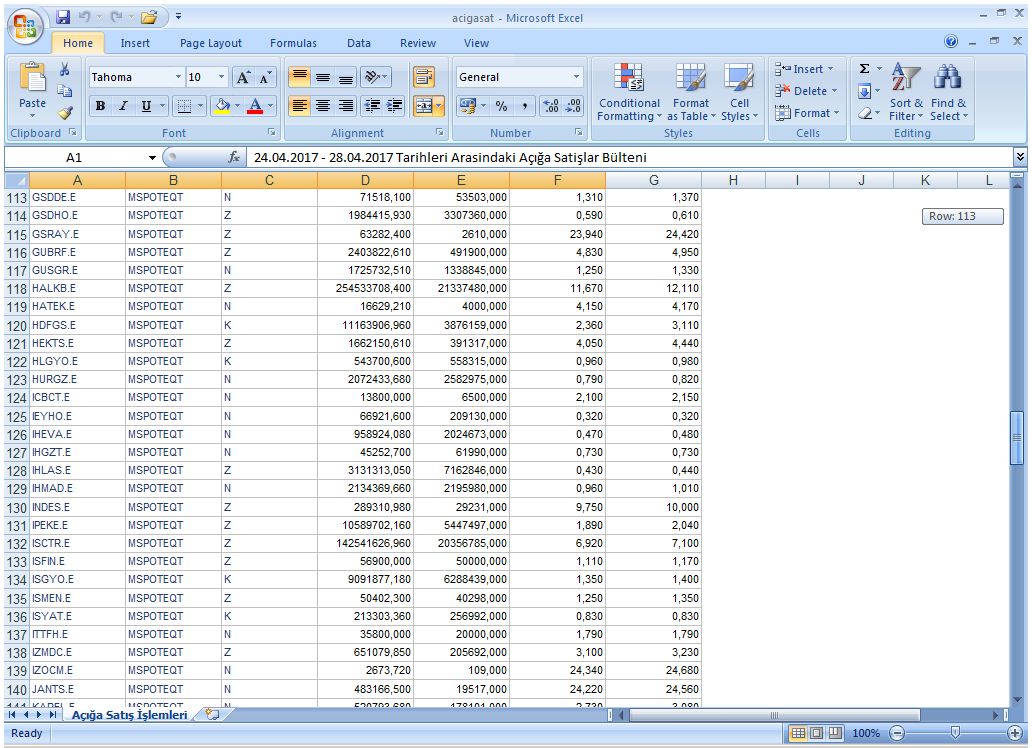Screen dimensions: 1032x748
Task: Click the Open folder icon in Quick Access
Action: tap(149, 17)
